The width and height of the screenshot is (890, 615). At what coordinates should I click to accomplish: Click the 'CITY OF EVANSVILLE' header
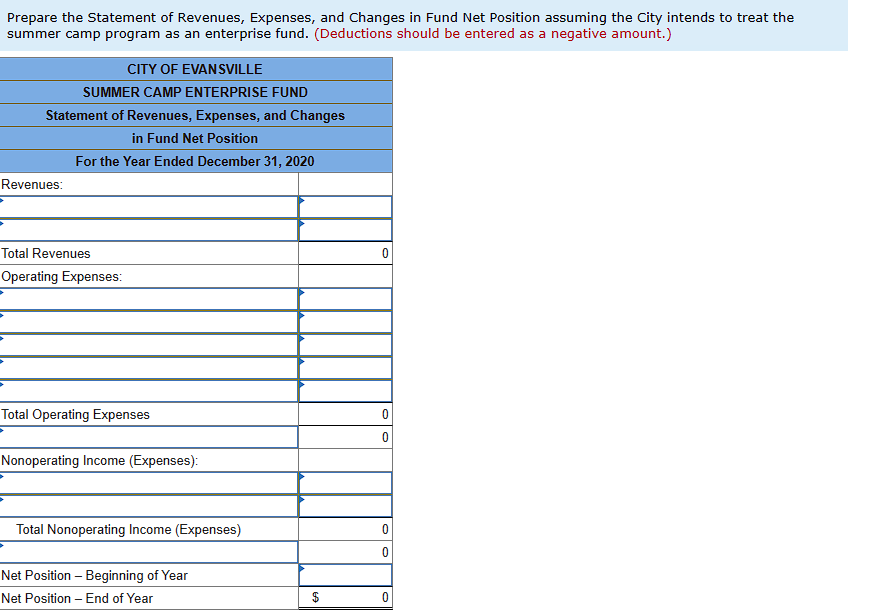click(195, 69)
